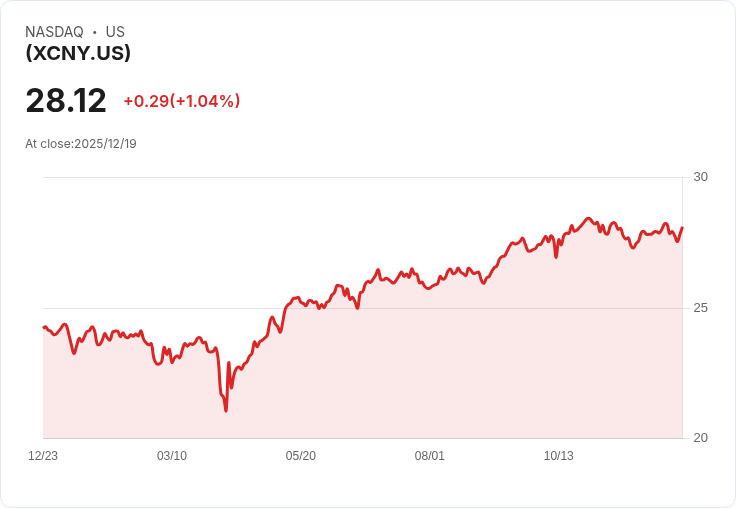Click the peak of the price line
This screenshot has width=736, height=508.
tap(588, 218)
